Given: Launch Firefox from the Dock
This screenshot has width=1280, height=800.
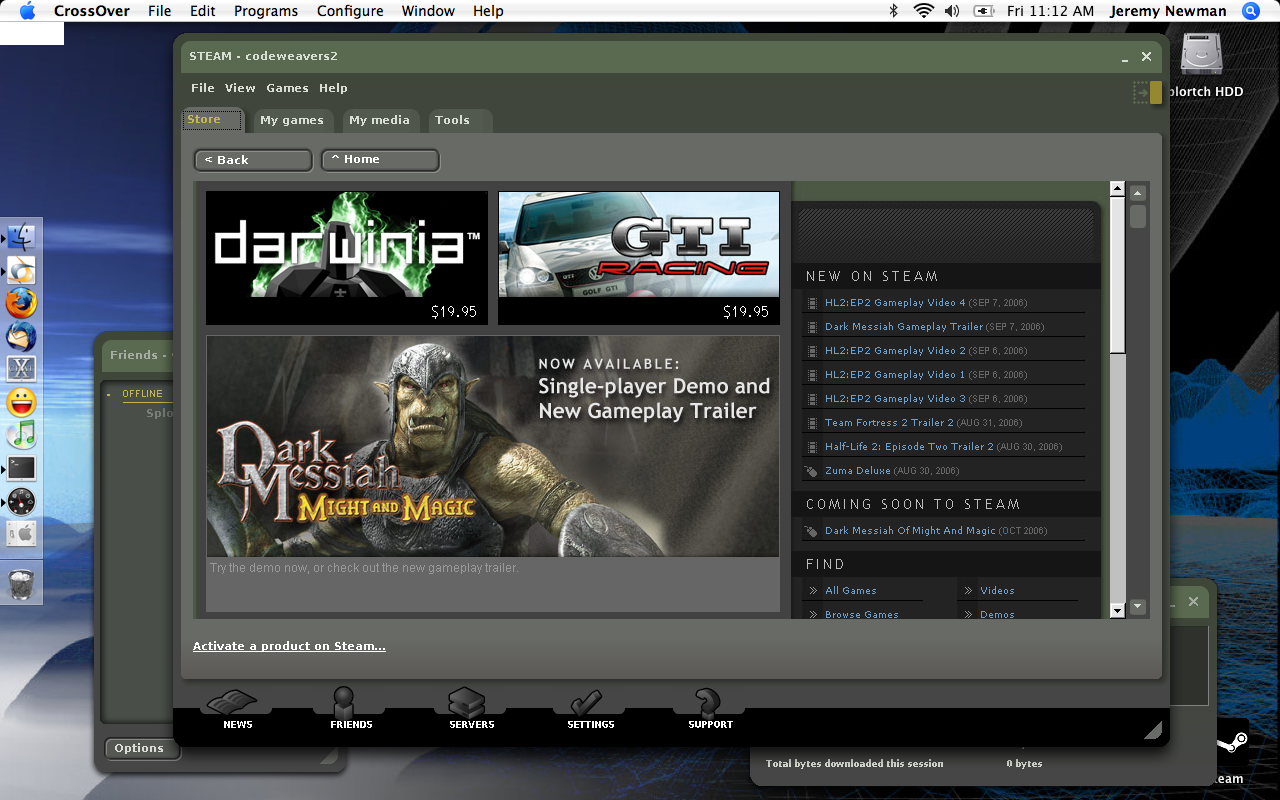Looking at the screenshot, I should pyautogui.click(x=21, y=302).
